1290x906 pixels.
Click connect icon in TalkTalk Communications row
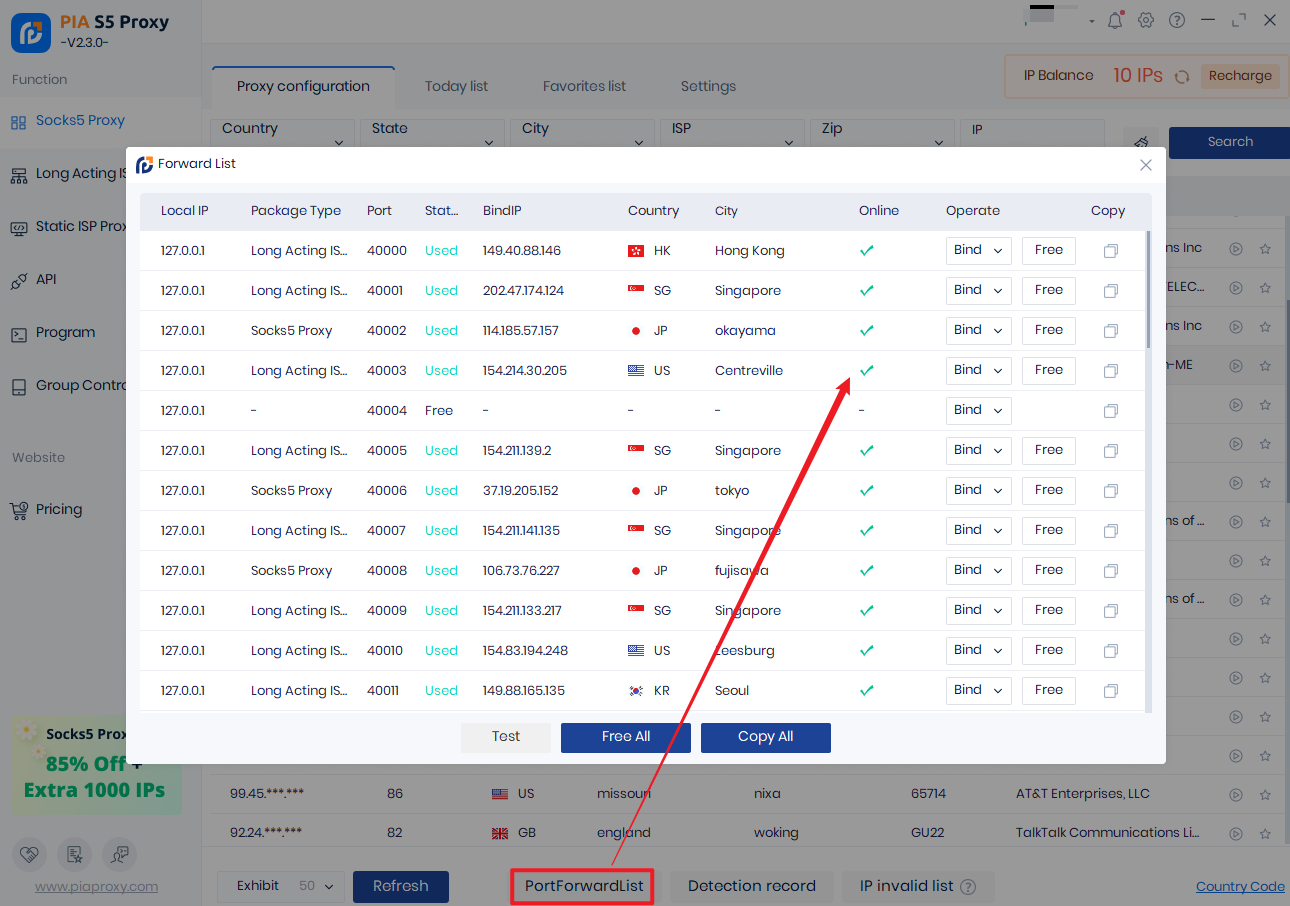[x=1236, y=833]
